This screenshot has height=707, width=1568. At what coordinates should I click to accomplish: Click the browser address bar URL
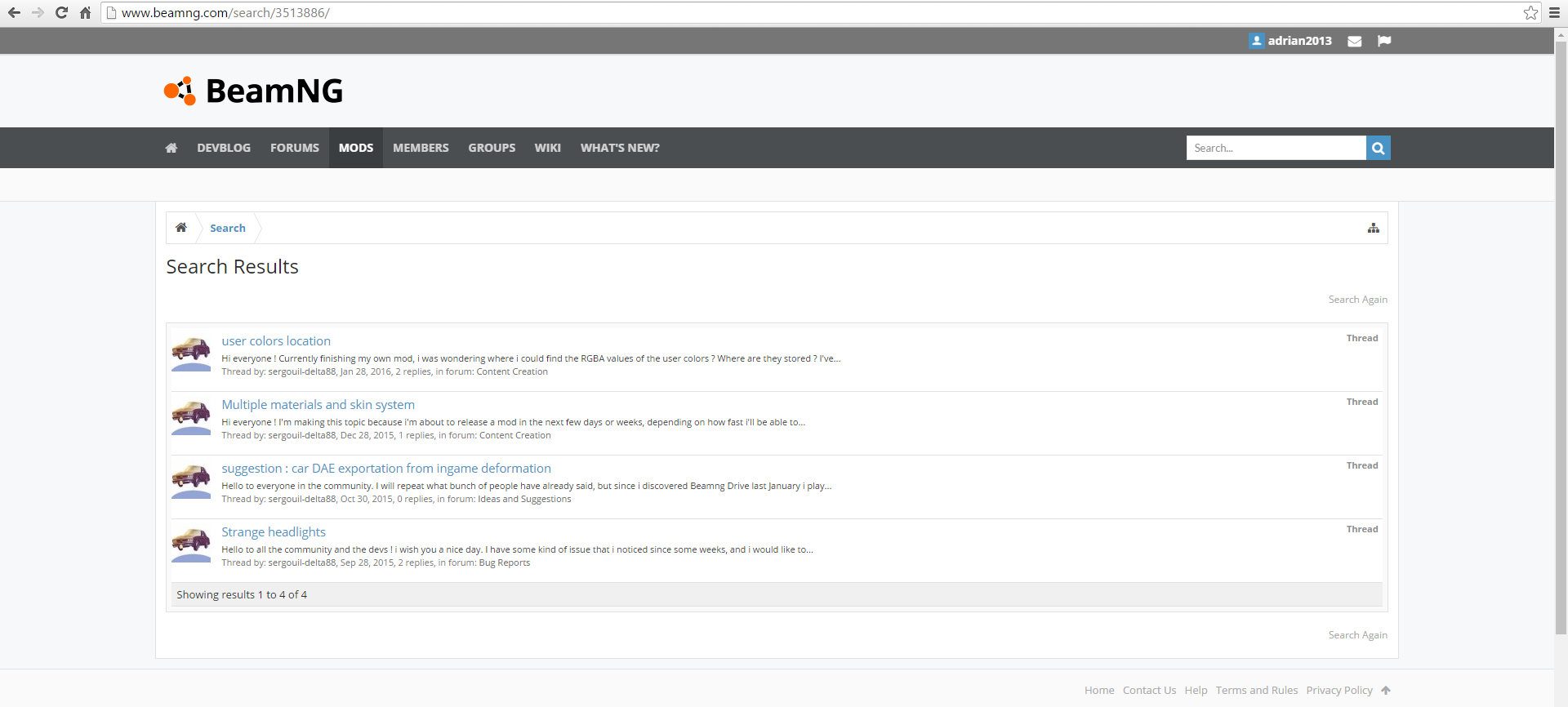click(225, 12)
